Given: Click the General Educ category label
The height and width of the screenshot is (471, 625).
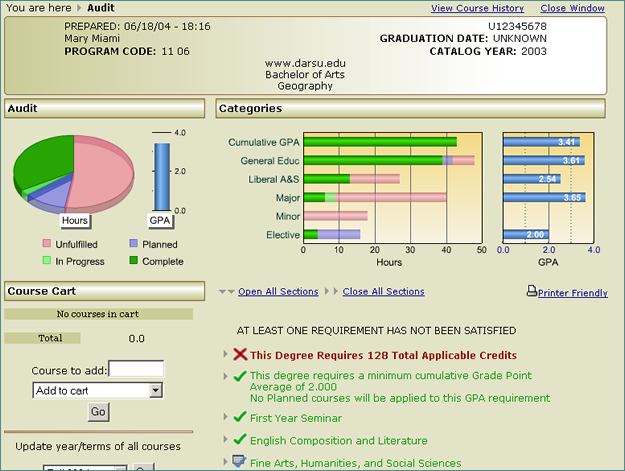Looking at the screenshot, I should (270, 161).
